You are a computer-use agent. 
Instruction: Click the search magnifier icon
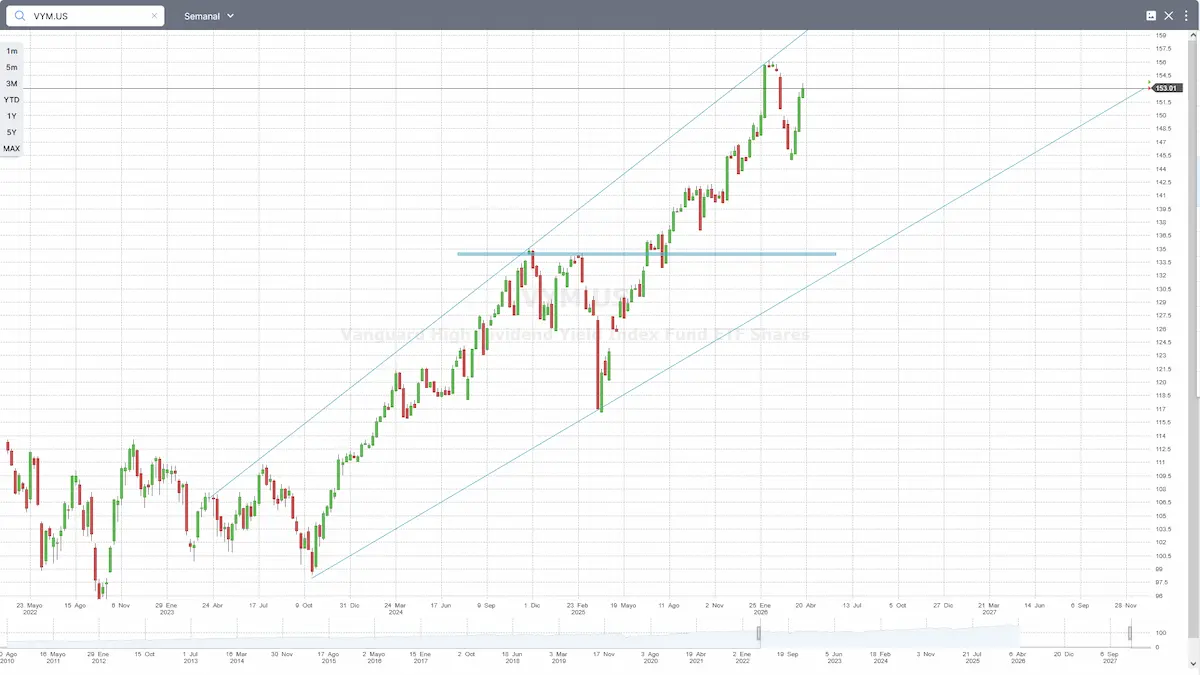19,16
